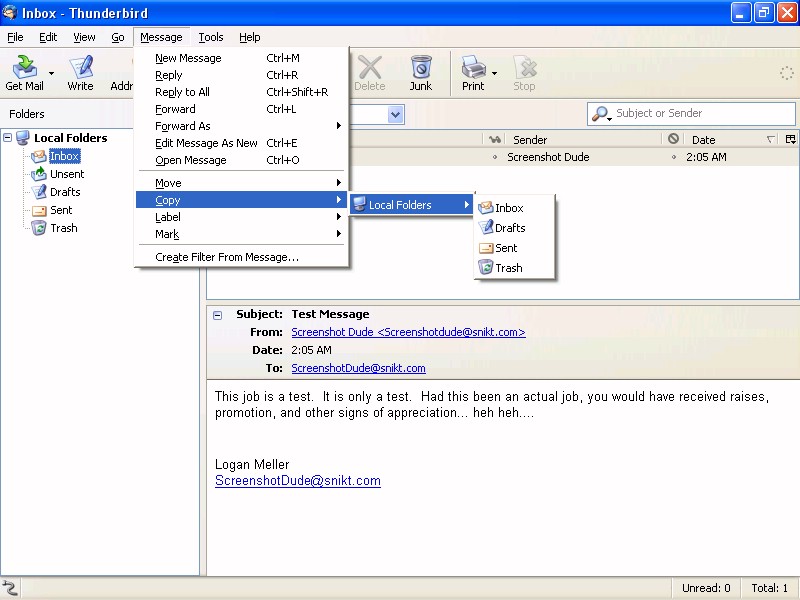Open the Trash folder in folder pane

63,228
